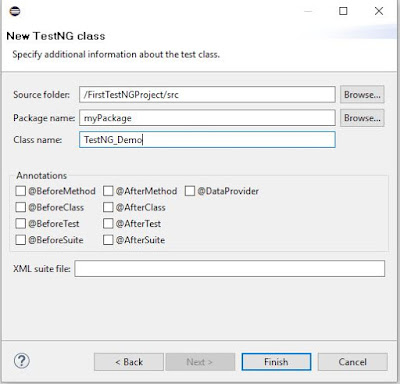
Task: Close the dialog with the X icon
Action: [379, 11]
